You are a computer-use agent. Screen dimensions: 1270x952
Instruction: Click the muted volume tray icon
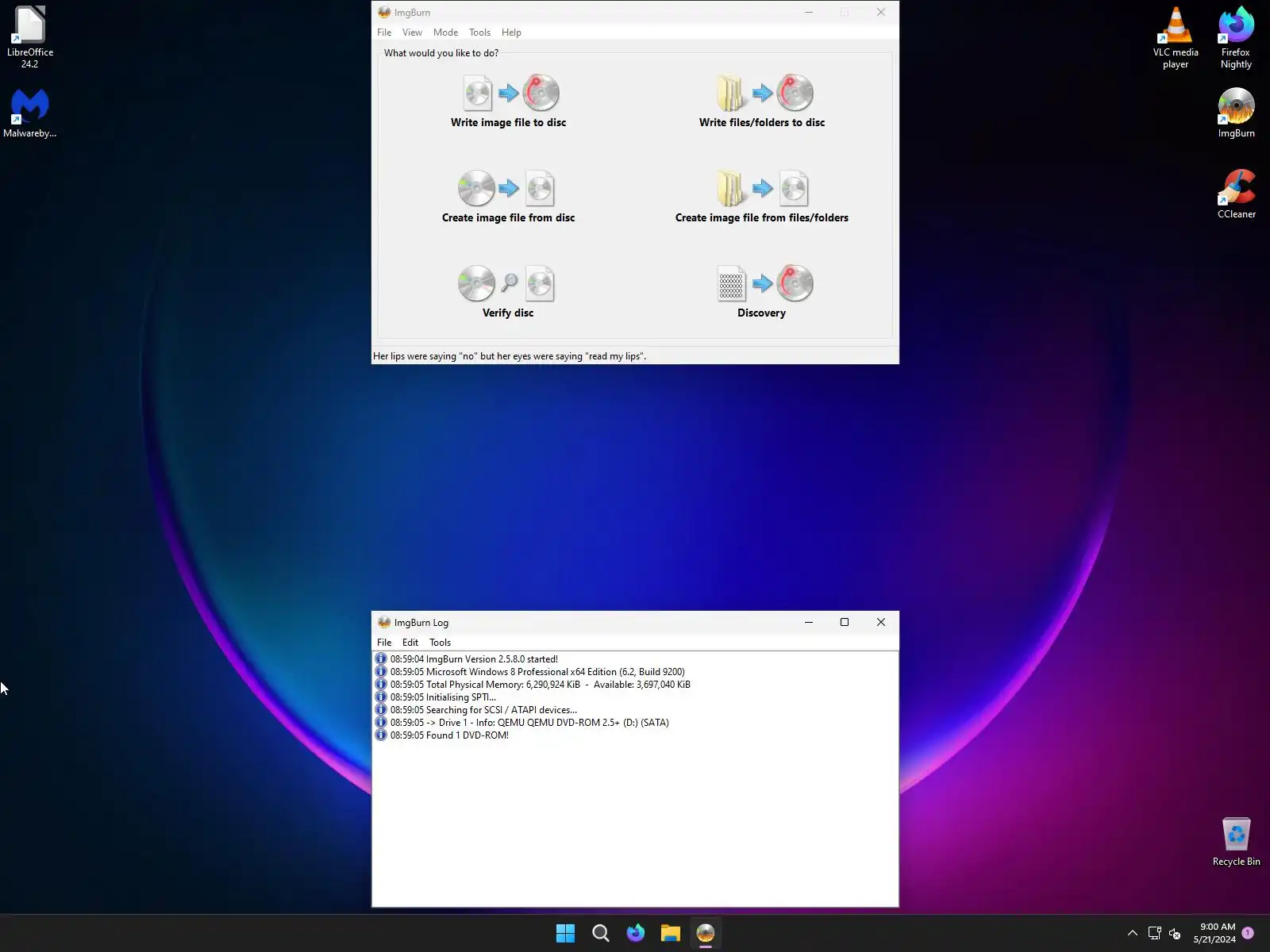tap(1176, 934)
